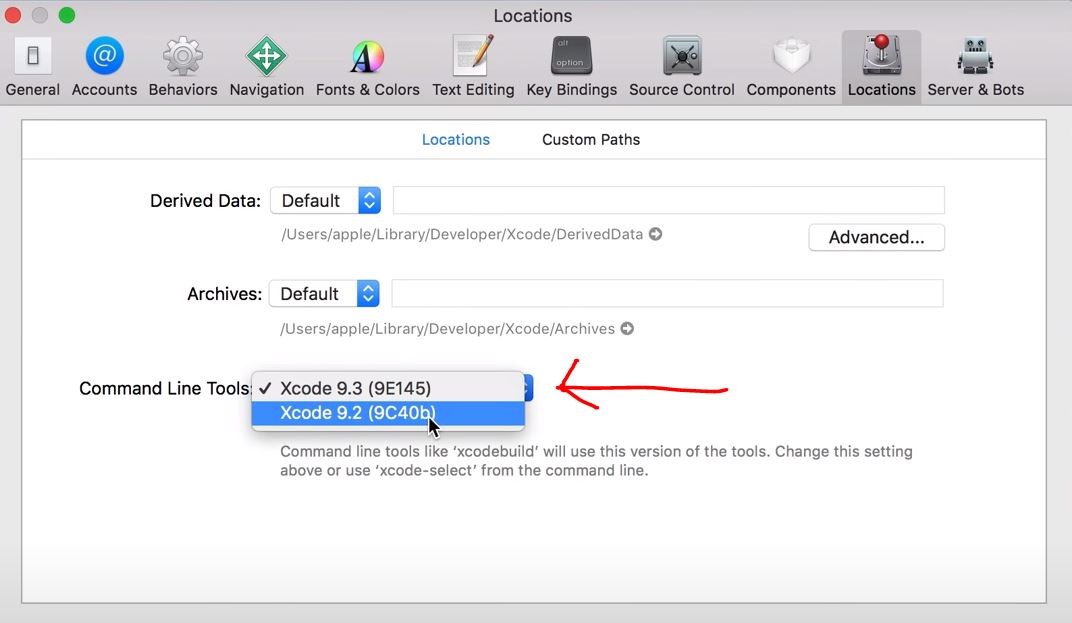
Task: Open the Server & Bots pane
Action: pos(975,63)
